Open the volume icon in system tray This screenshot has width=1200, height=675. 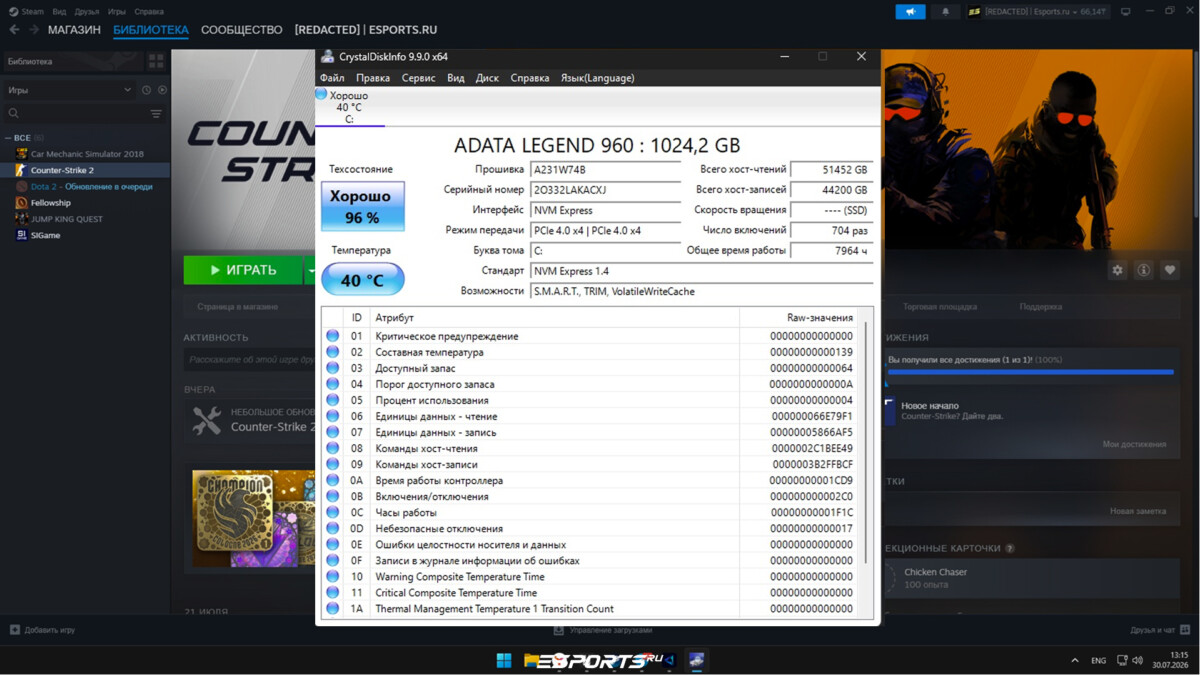tap(1138, 660)
